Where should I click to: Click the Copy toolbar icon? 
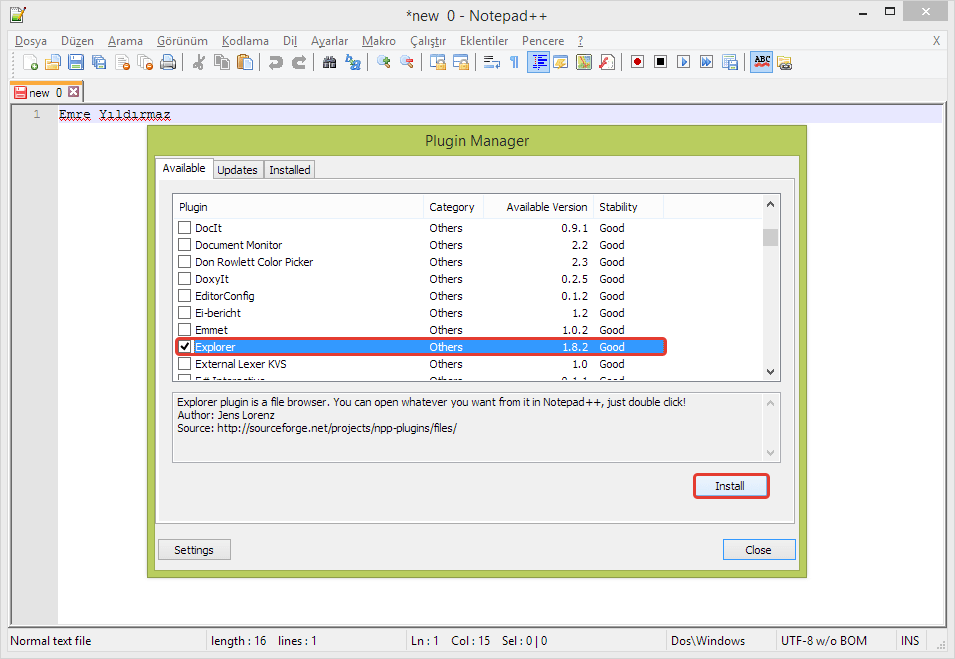tap(222, 62)
